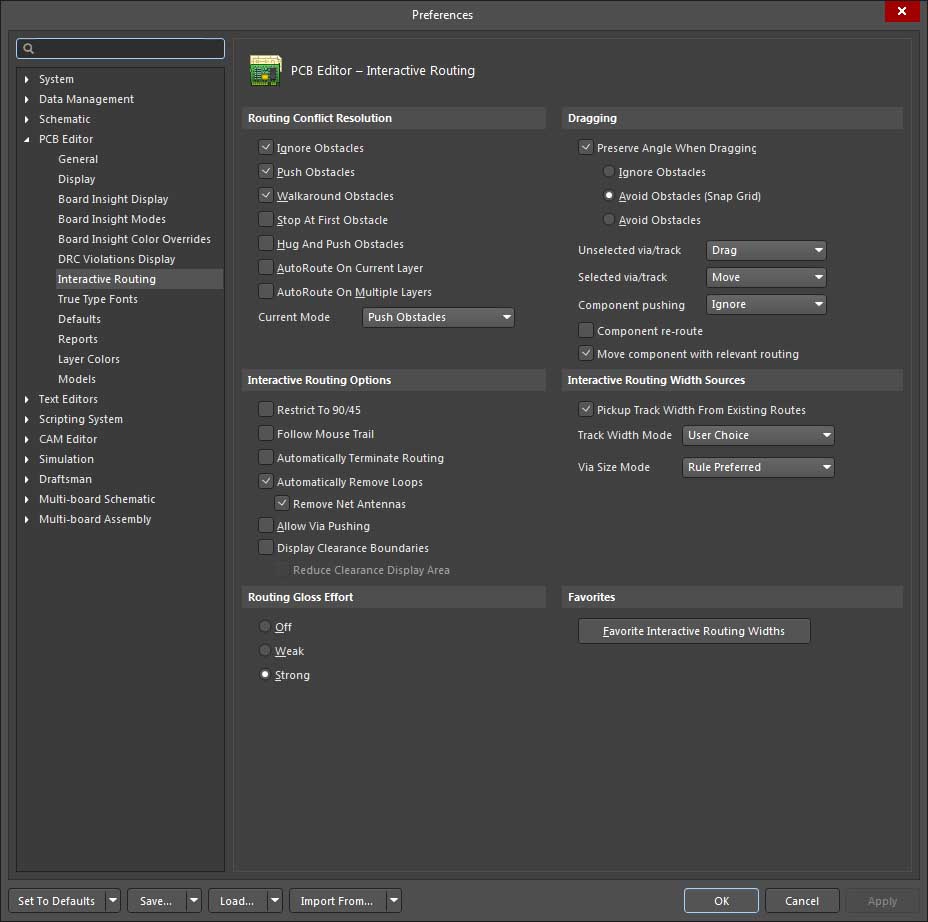Image resolution: width=928 pixels, height=922 pixels.
Task: Click the search magnifier icon
Action: pos(29,48)
